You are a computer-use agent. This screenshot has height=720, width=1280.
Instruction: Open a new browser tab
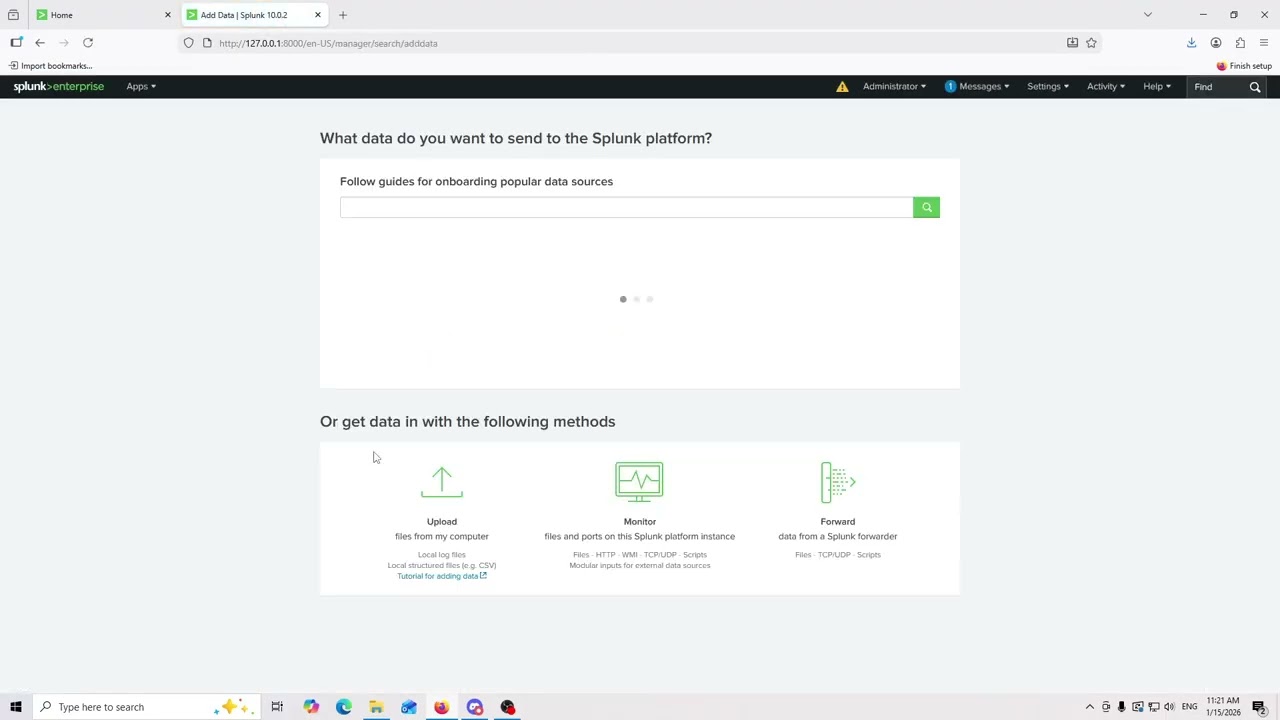(343, 15)
